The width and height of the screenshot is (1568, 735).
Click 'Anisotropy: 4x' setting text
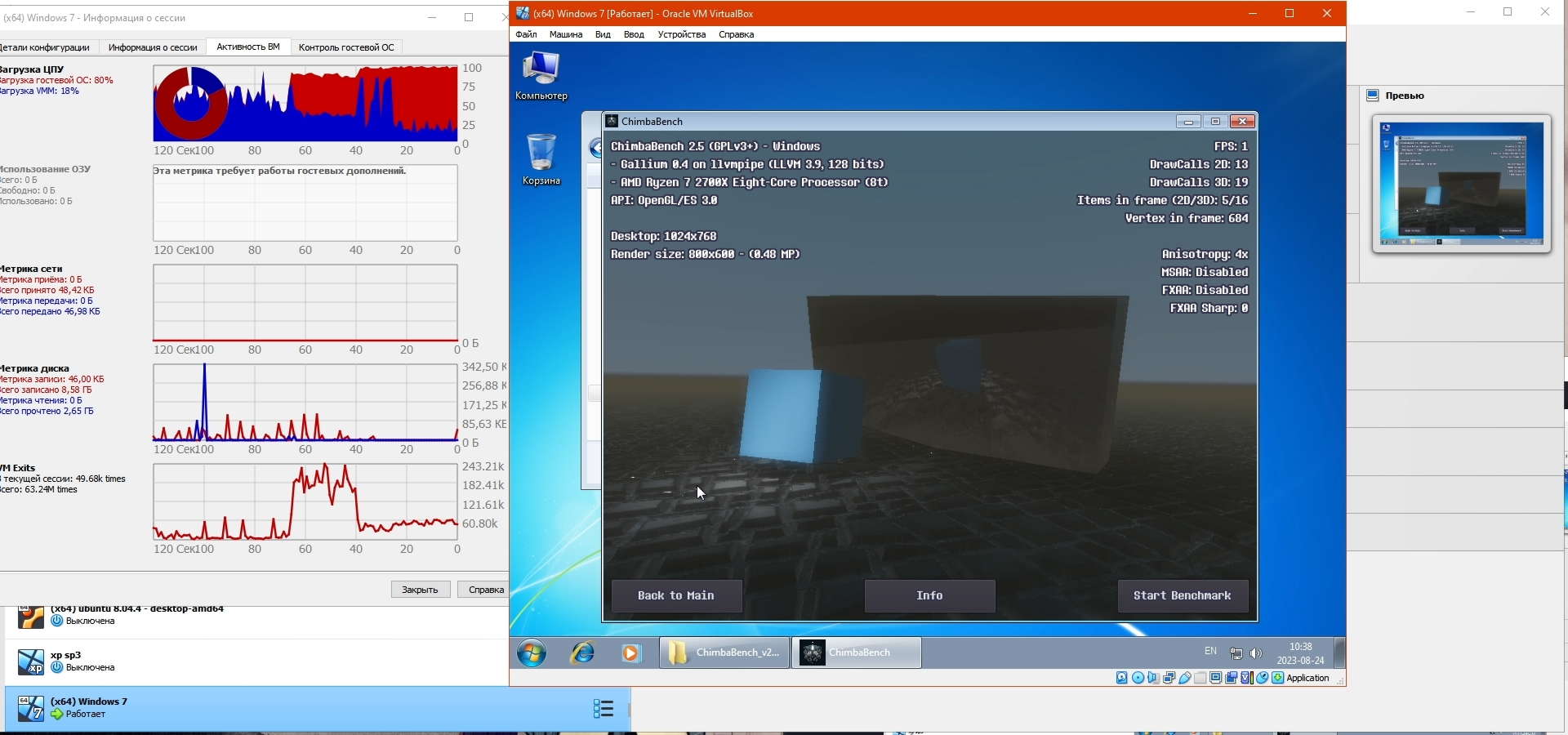[x=1205, y=255]
